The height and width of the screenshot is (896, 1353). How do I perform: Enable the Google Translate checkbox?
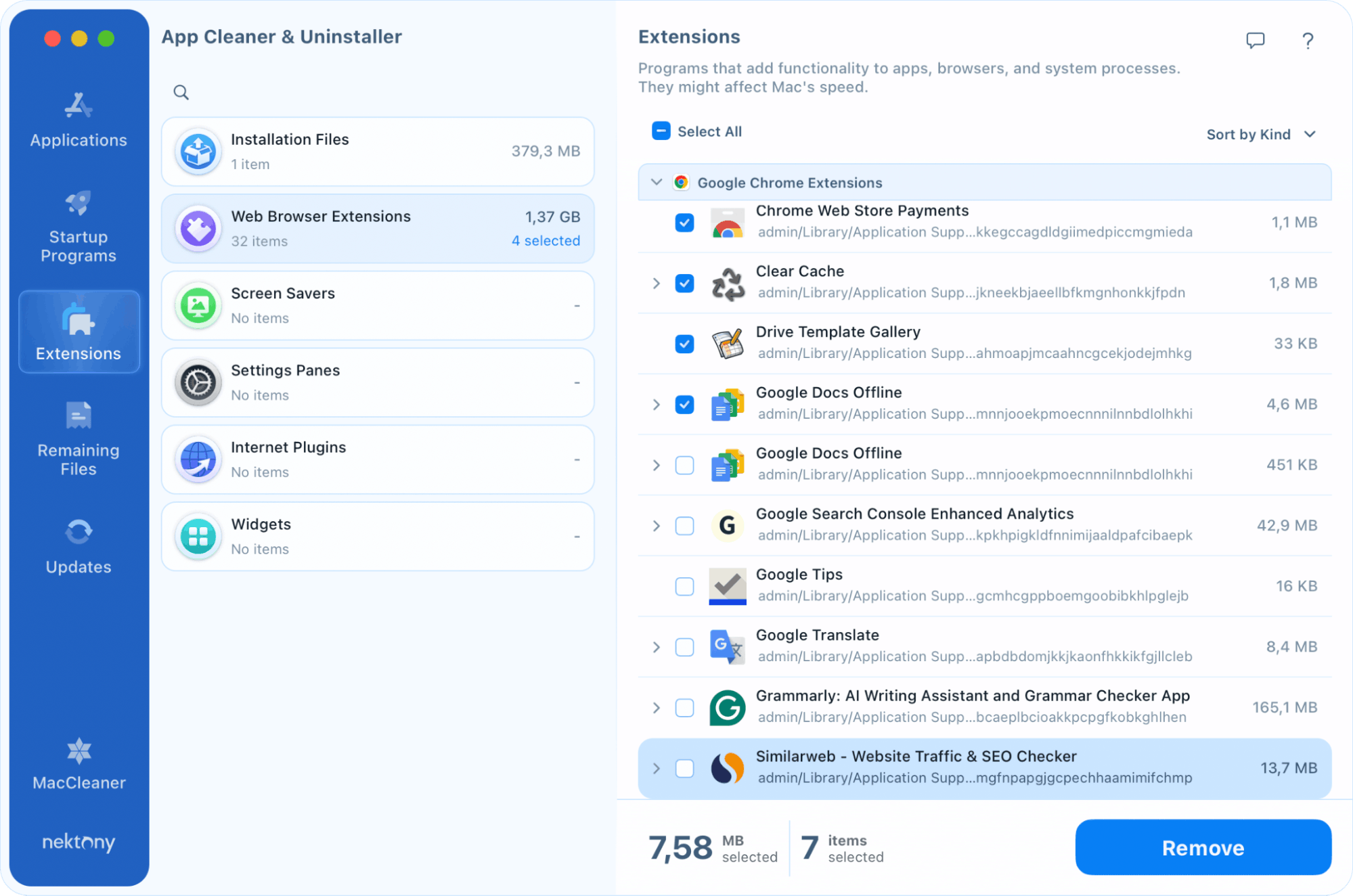pos(684,647)
